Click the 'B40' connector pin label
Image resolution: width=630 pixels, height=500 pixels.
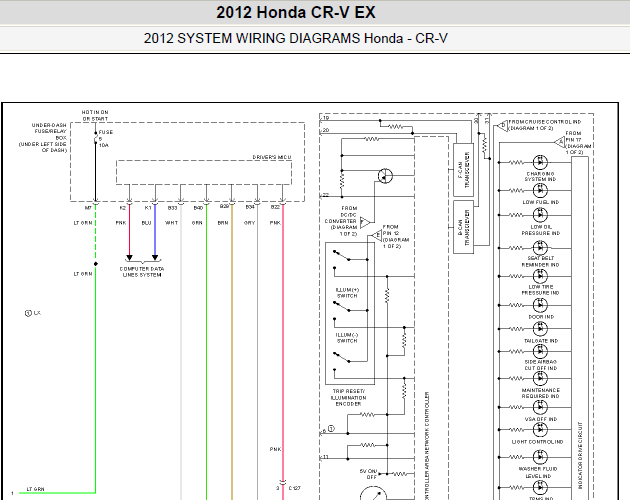(x=198, y=208)
